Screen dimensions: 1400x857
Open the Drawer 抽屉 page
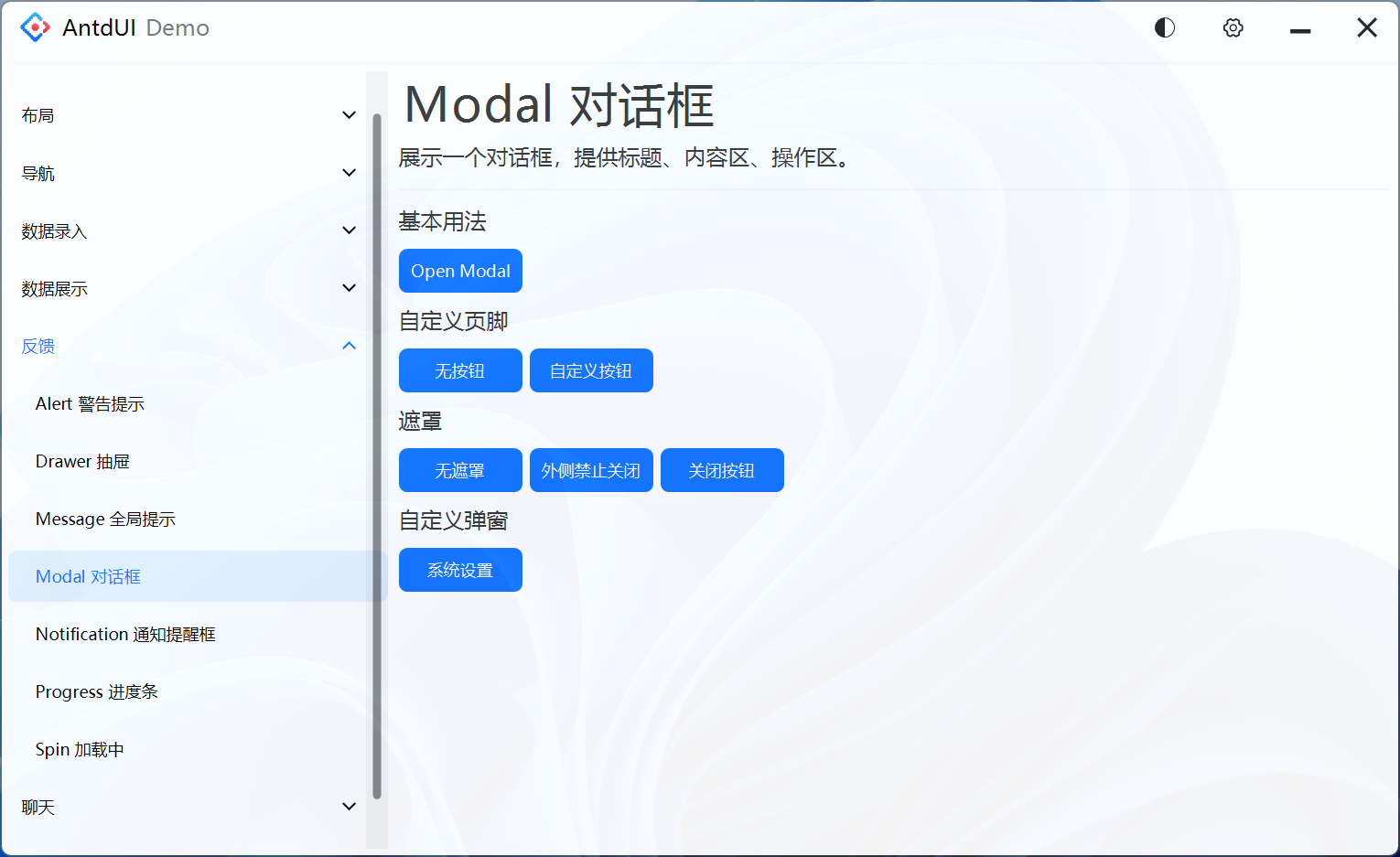point(82,461)
